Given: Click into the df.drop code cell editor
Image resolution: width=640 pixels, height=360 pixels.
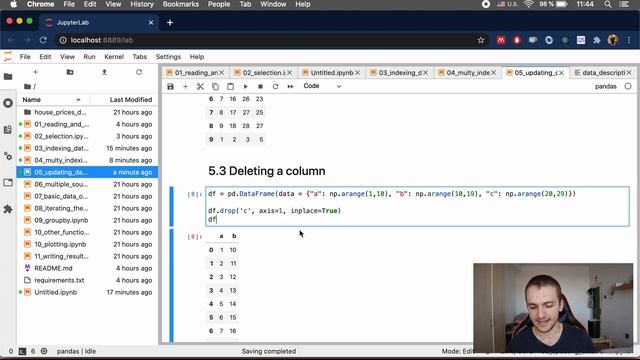Looking at the screenshot, I should [x=418, y=207].
